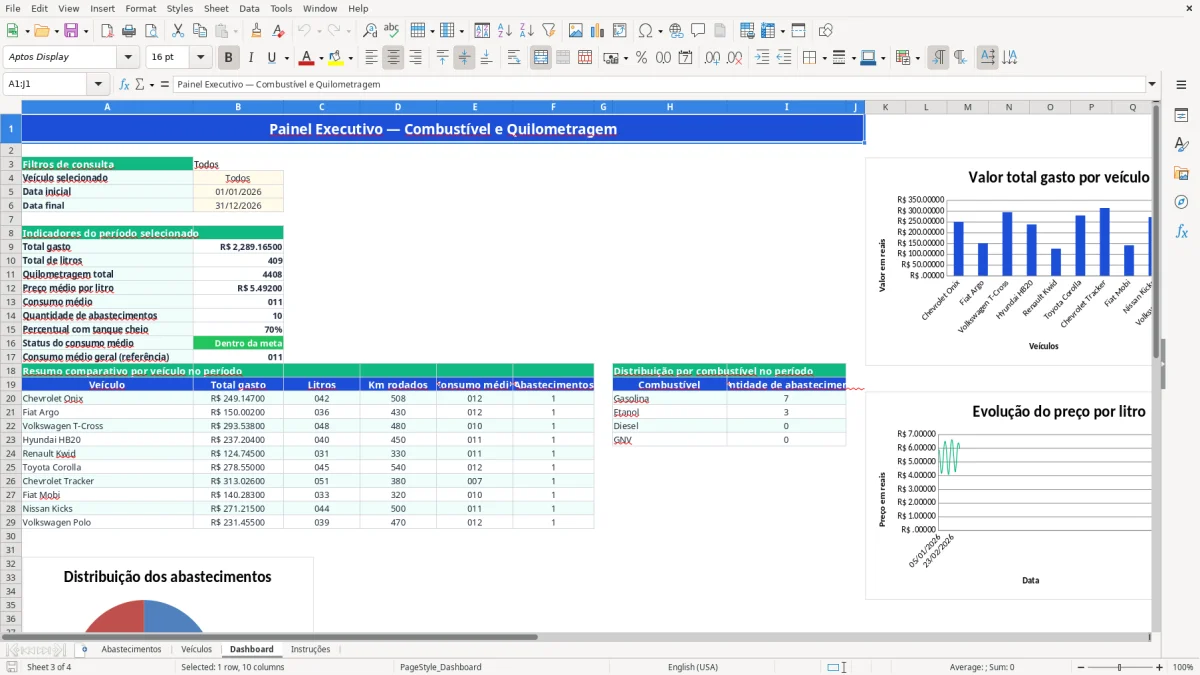
Task: Open the Styles menu
Action: click(x=180, y=8)
